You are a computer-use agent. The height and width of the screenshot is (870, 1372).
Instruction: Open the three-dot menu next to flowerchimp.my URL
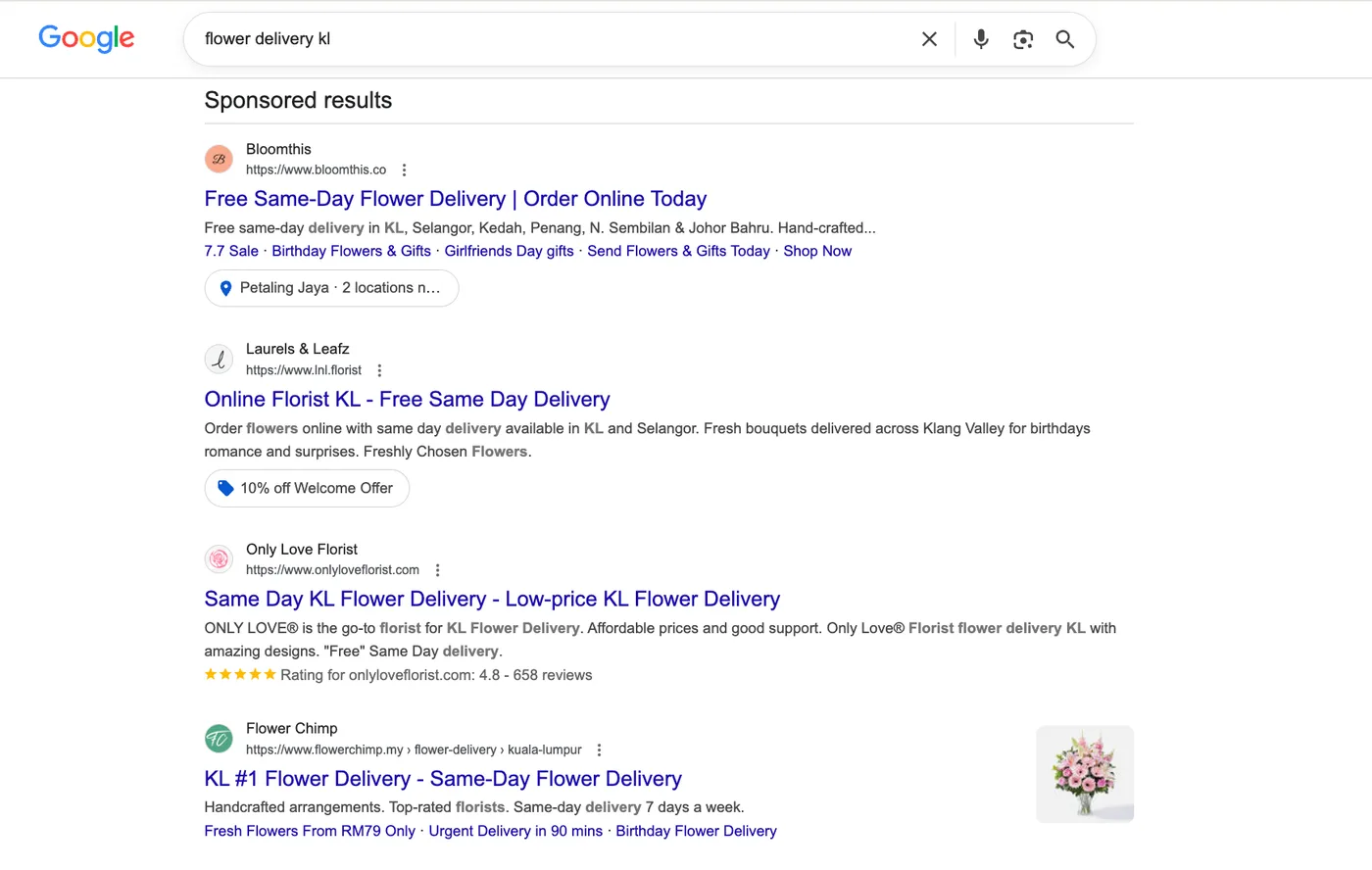[x=599, y=750]
